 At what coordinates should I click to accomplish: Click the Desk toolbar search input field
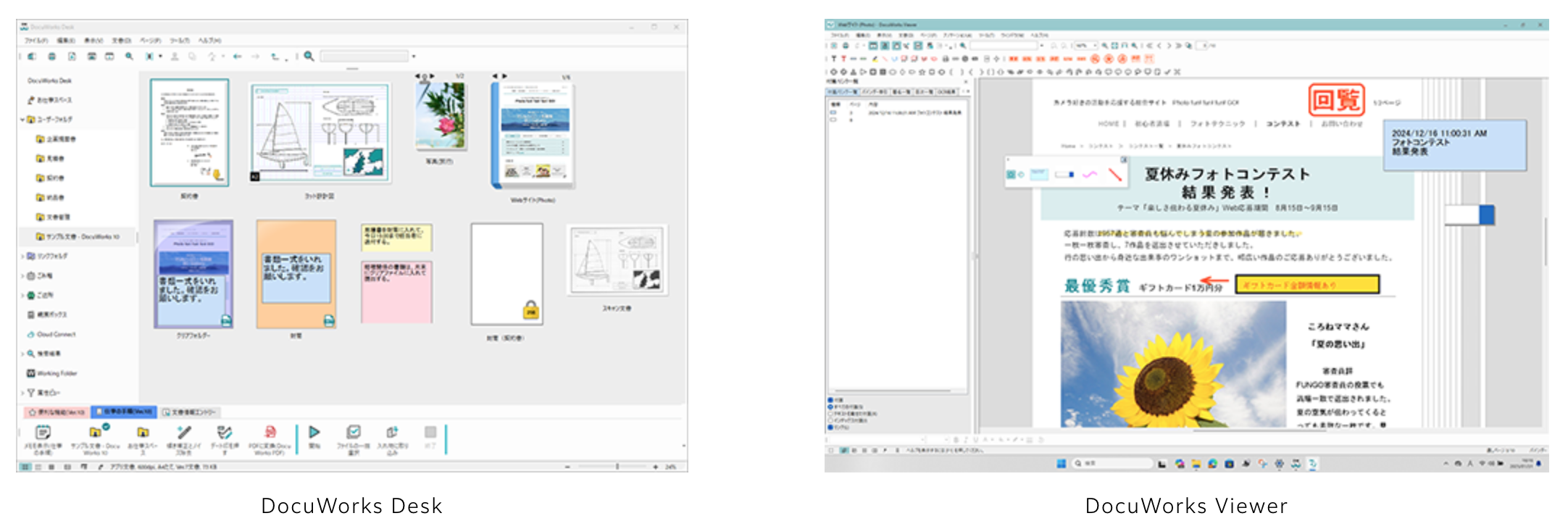coord(364,56)
